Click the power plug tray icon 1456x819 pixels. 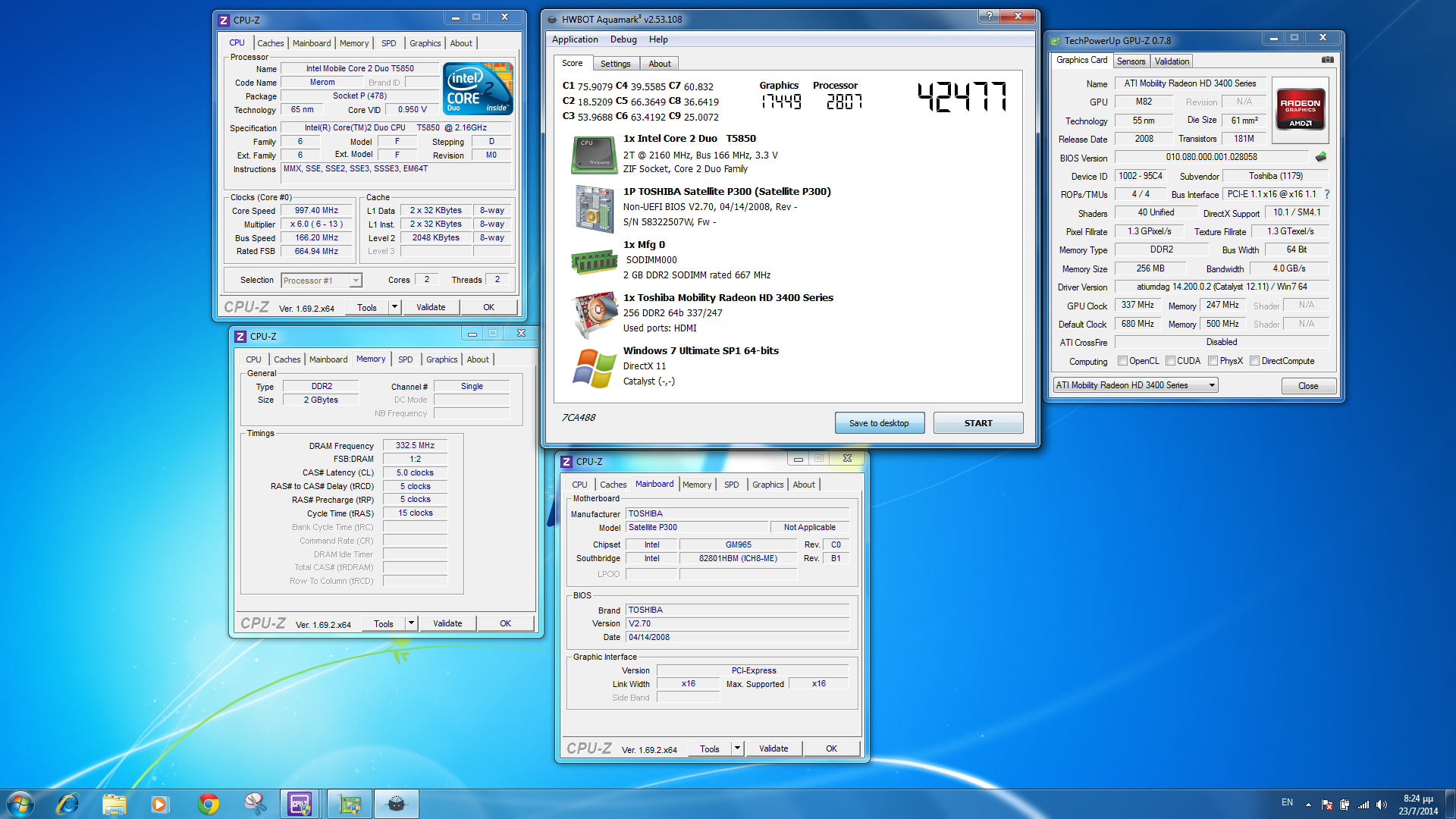click(x=1345, y=805)
